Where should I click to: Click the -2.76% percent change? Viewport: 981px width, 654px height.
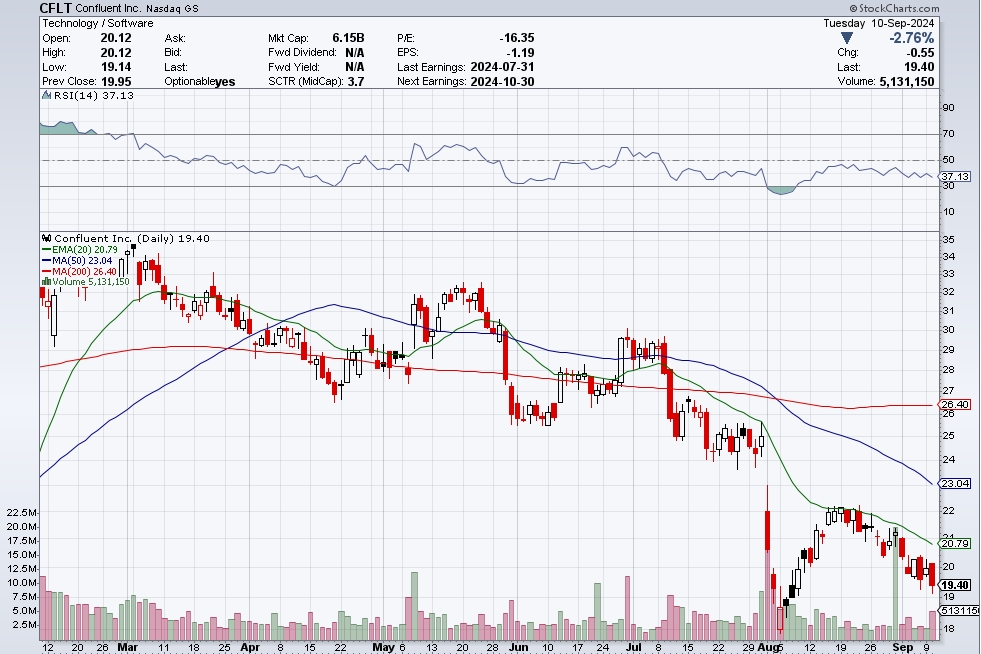tap(912, 38)
